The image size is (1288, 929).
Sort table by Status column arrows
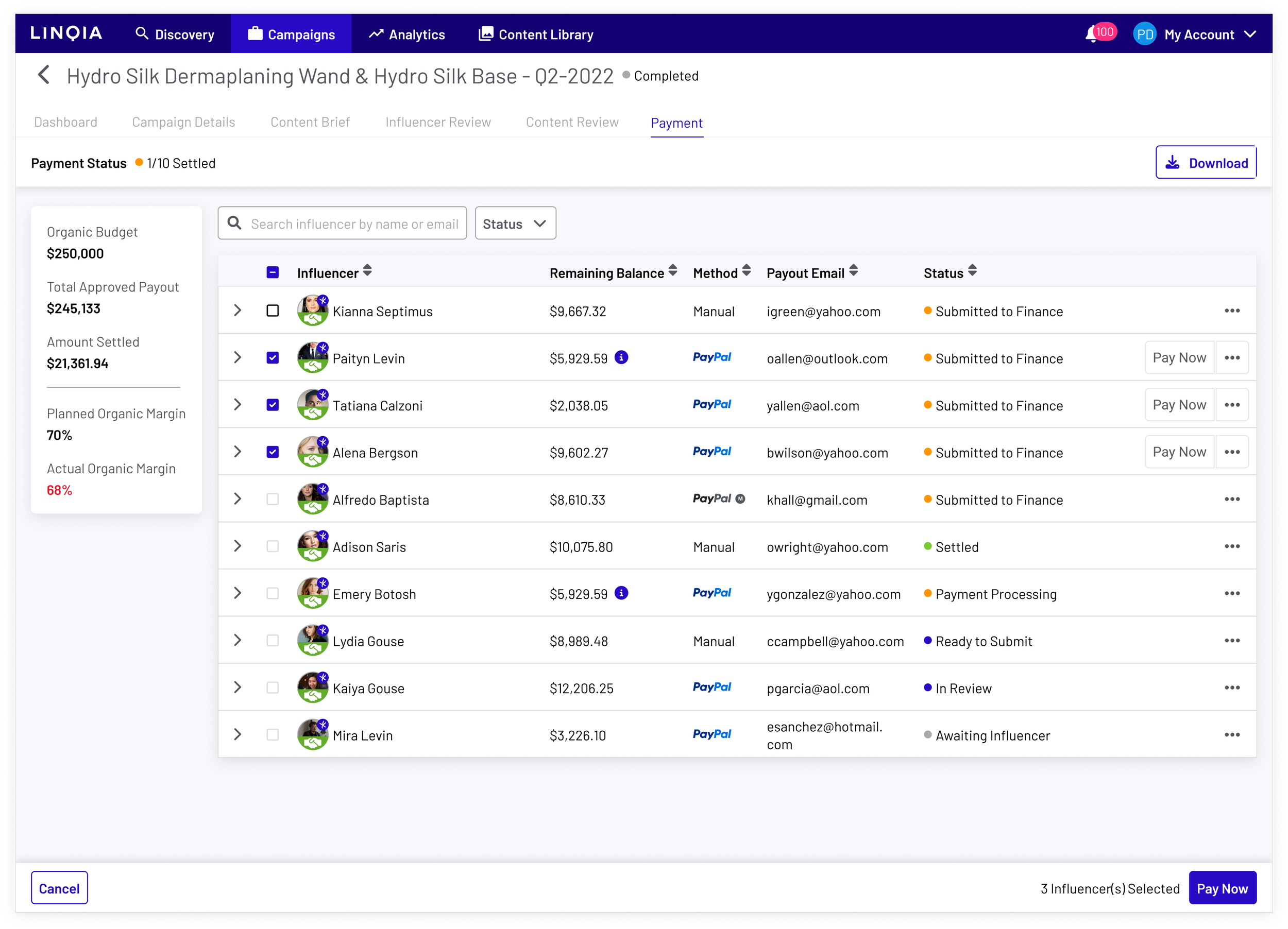972,271
